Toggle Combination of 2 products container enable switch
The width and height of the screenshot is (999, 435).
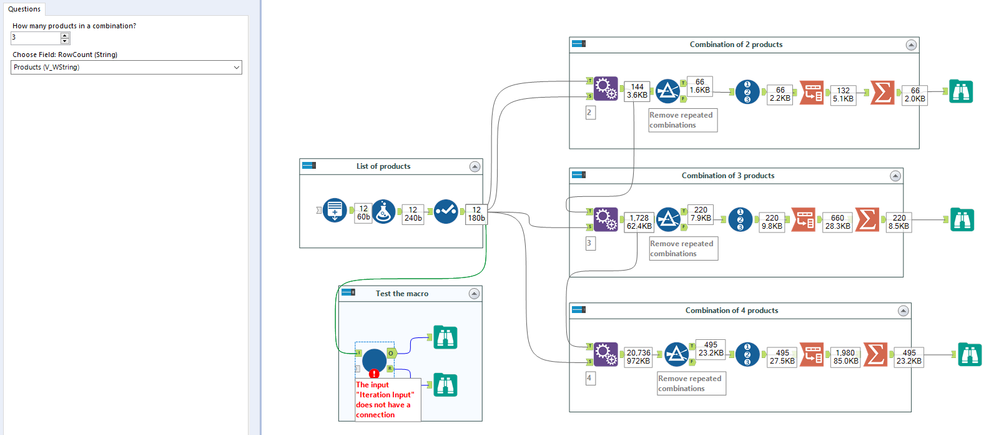[579, 44]
